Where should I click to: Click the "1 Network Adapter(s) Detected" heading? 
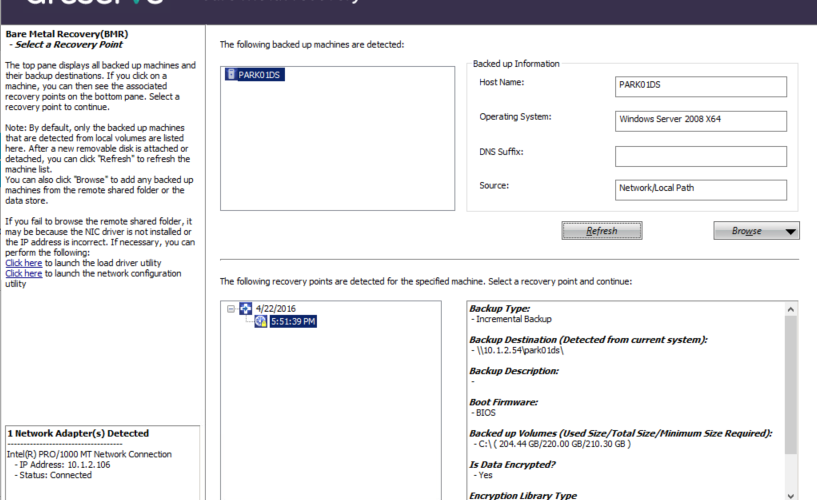pyautogui.click(x=78, y=433)
